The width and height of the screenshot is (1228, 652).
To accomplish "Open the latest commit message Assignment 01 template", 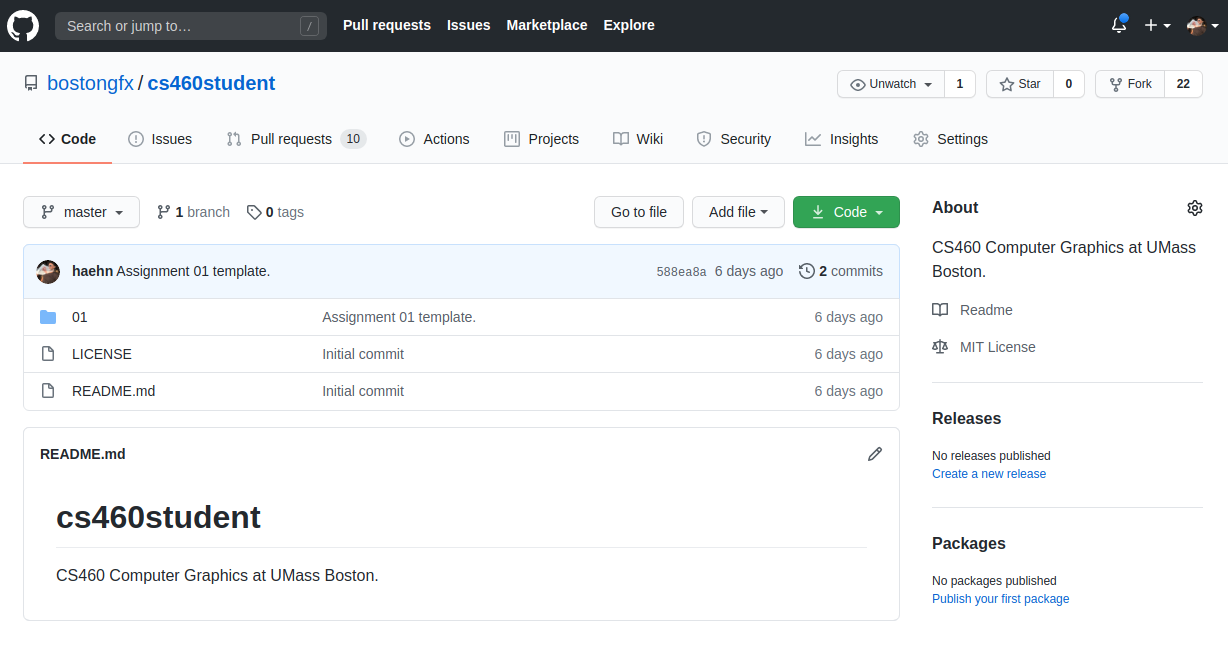I will click(193, 271).
